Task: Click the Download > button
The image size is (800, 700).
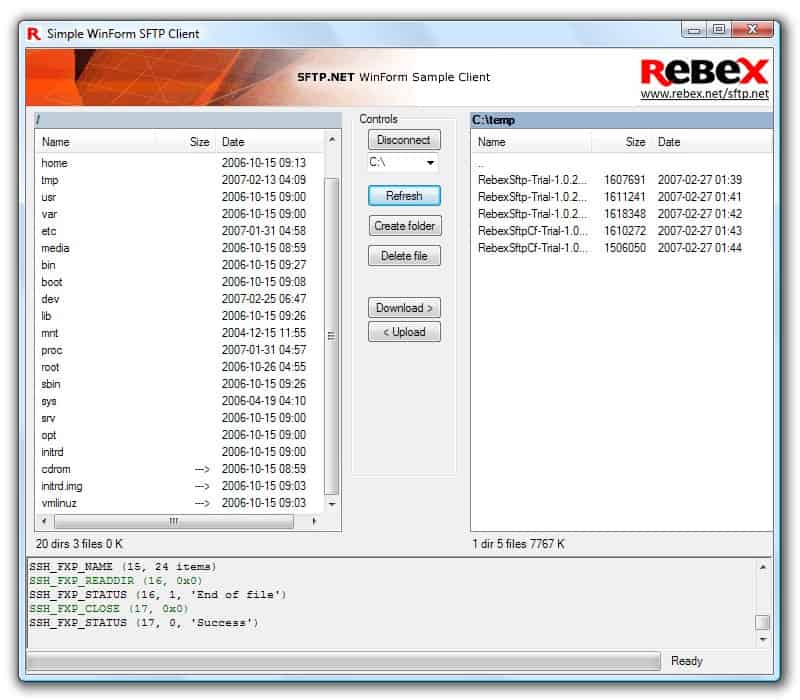Action: click(404, 308)
